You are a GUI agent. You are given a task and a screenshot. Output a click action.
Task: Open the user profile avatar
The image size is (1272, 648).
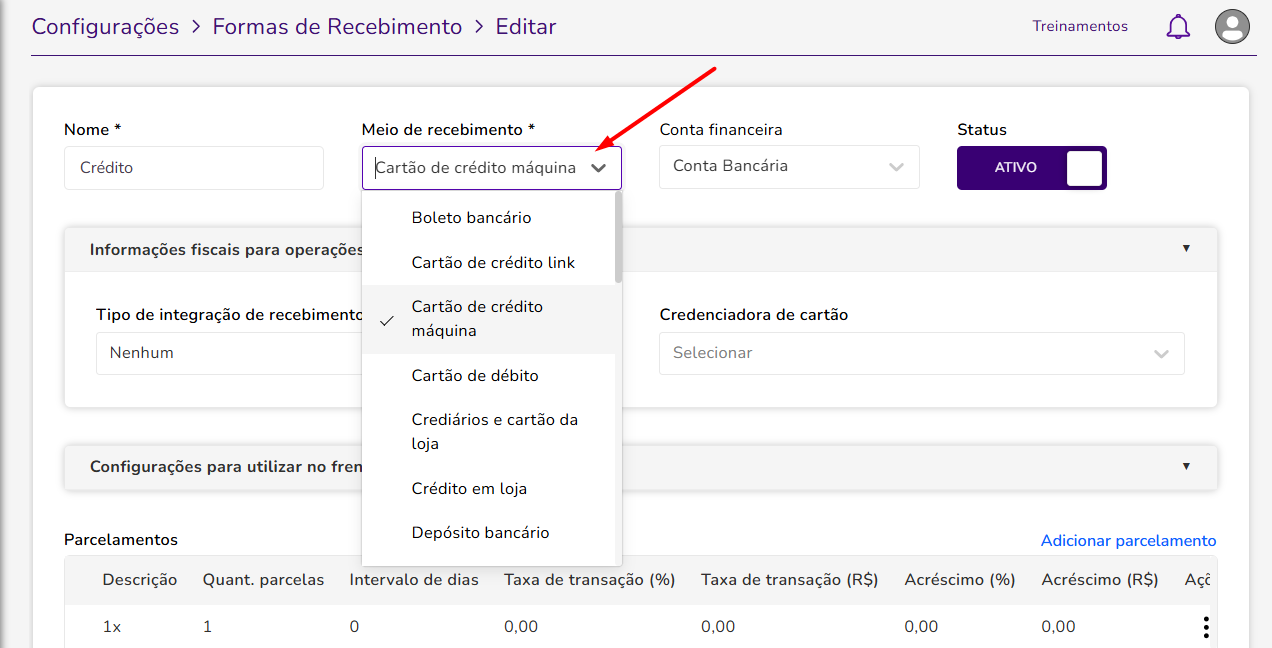click(x=1232, y=26)
